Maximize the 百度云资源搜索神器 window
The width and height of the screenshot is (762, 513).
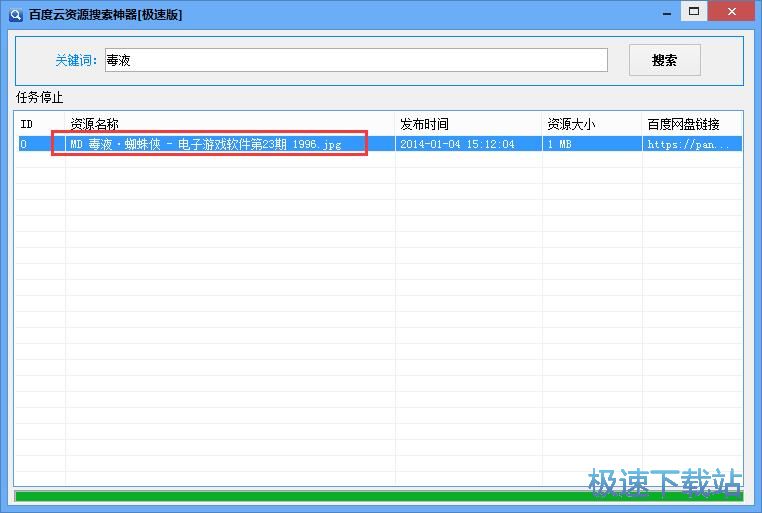click(x=694, y=12)
